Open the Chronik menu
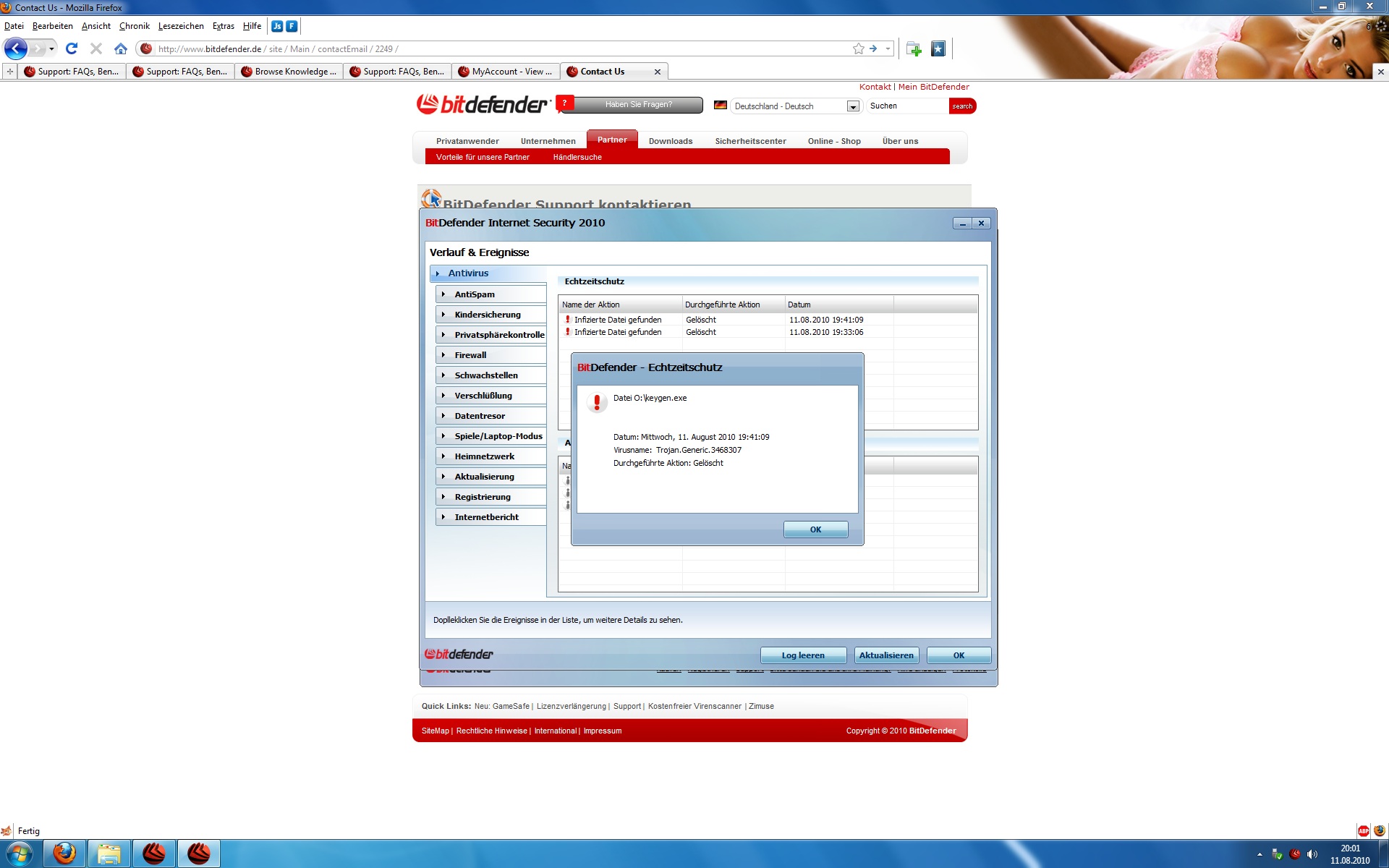The width and height of the screenshot is (1389, 868). pyautogui.click(x=135, y=26)
